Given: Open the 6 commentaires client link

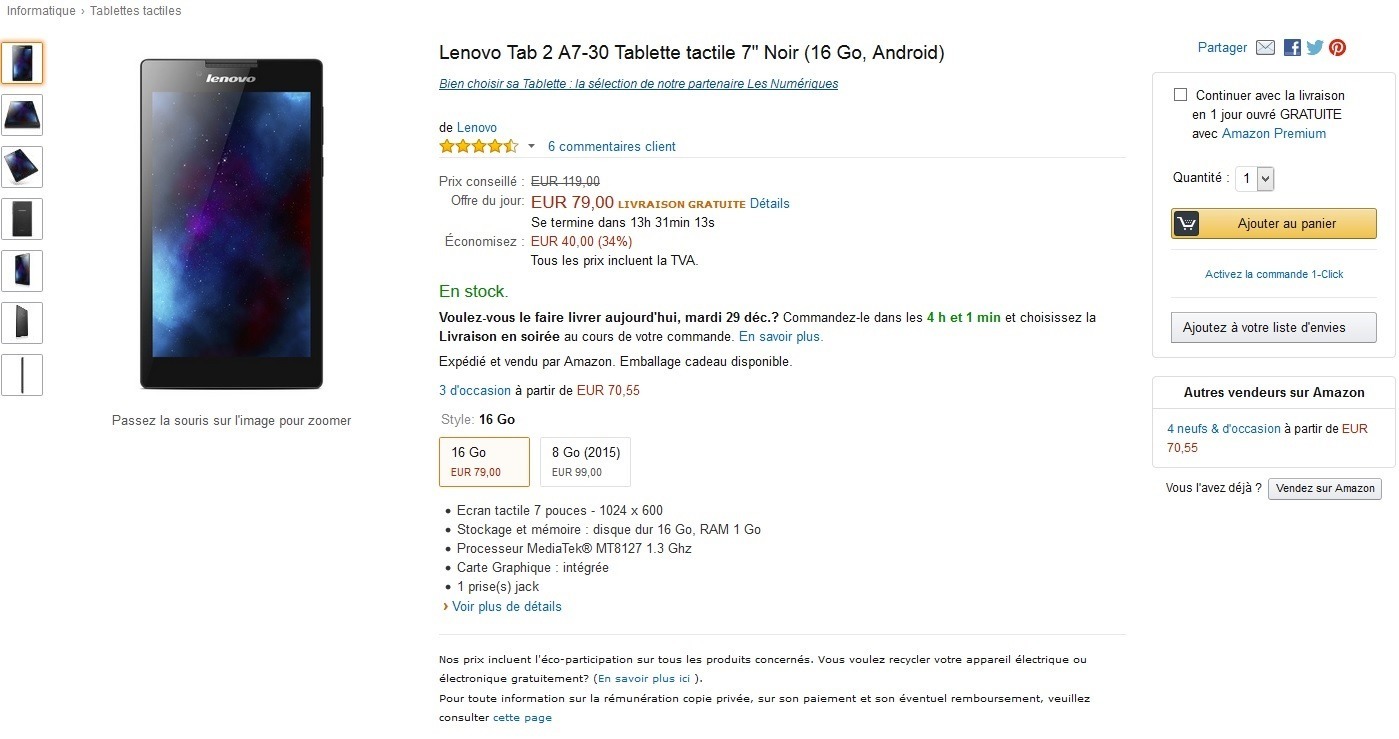Looking at the screenshot, I should (611, 146).
